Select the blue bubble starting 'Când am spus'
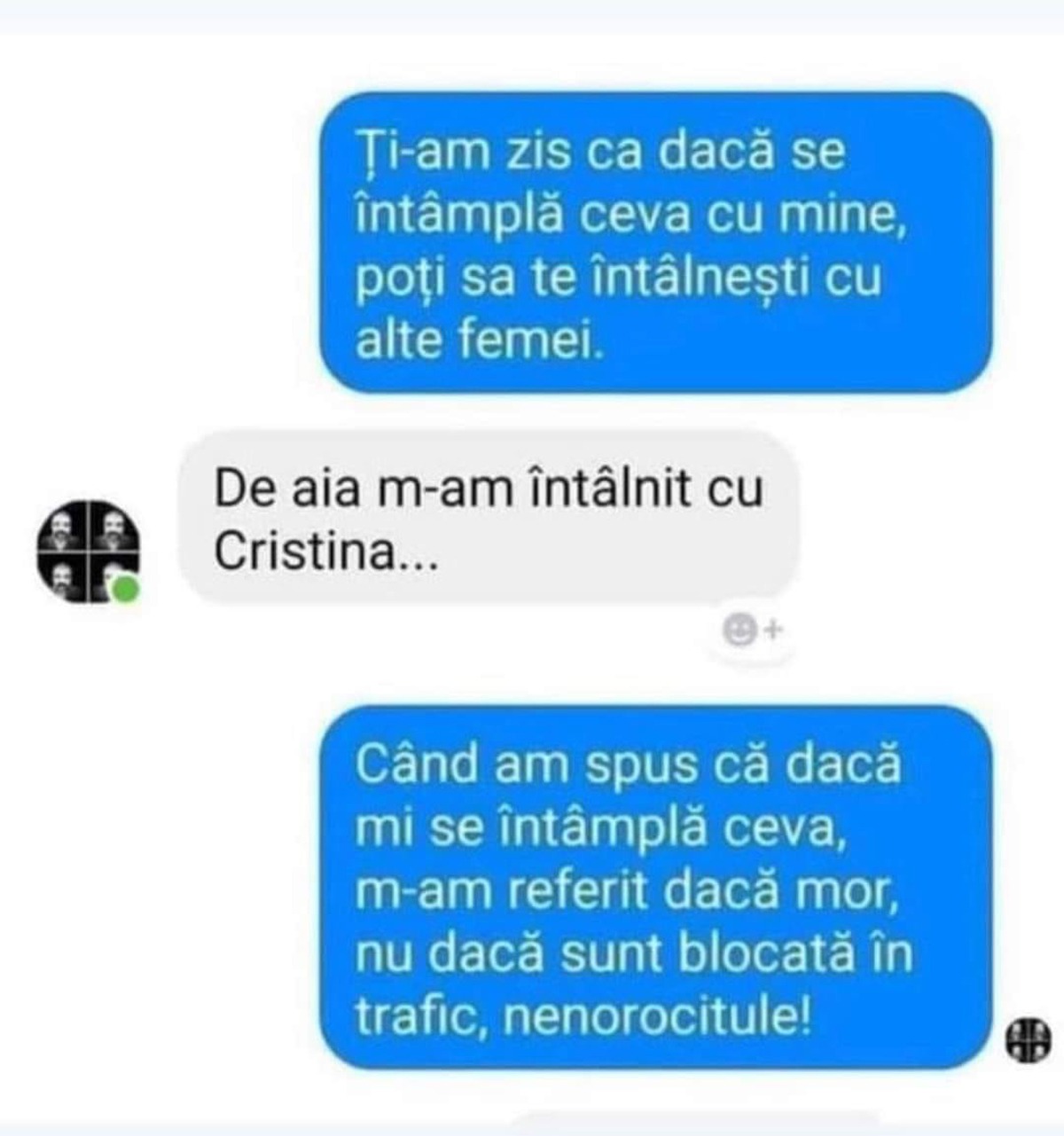1064x1136 pixels. (655, 887)
